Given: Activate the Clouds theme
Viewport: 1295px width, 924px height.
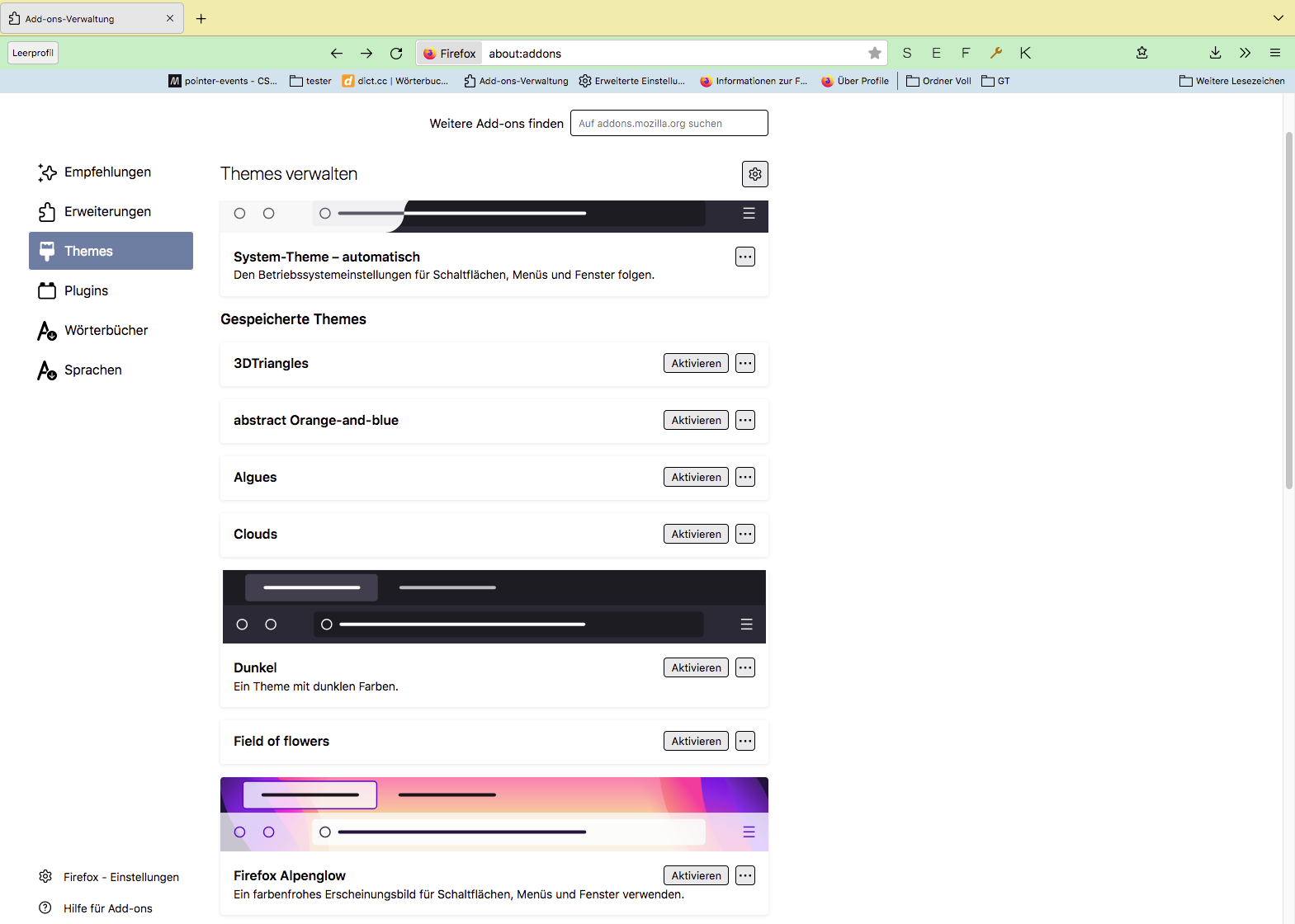Looking at the screenshot, I should 696,534.
